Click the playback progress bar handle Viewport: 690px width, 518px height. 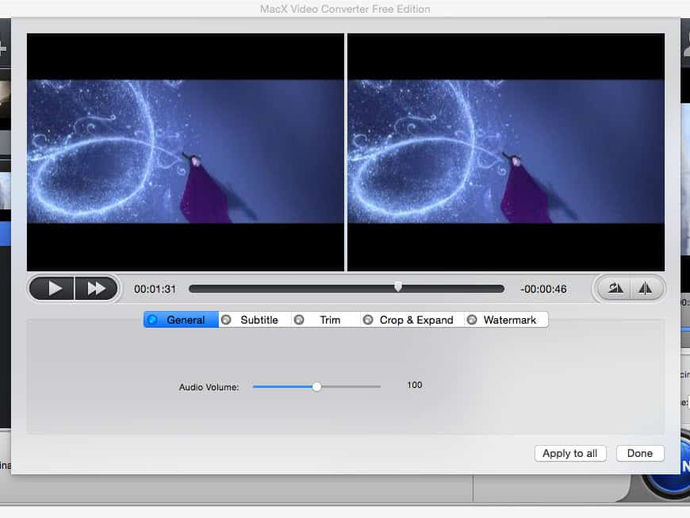(398, 287)
